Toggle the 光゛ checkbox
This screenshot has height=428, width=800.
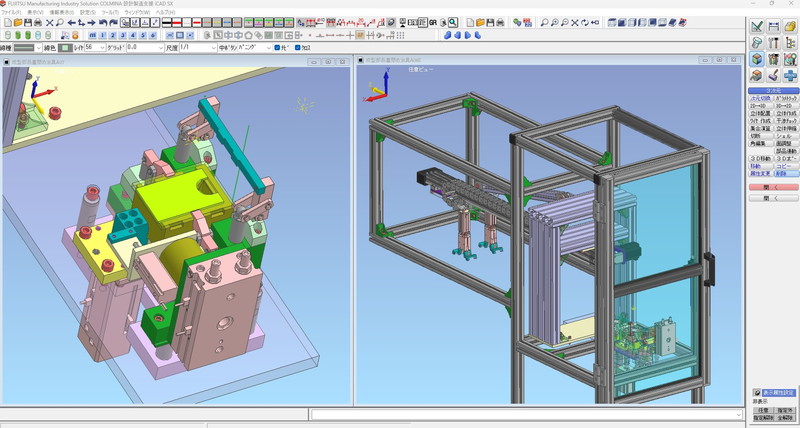pos(278,47)
